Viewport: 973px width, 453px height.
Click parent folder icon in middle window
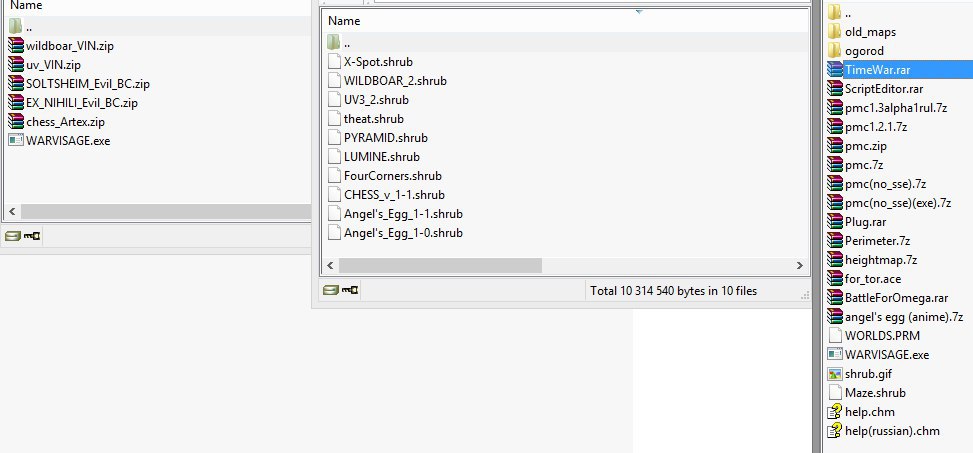334,42
